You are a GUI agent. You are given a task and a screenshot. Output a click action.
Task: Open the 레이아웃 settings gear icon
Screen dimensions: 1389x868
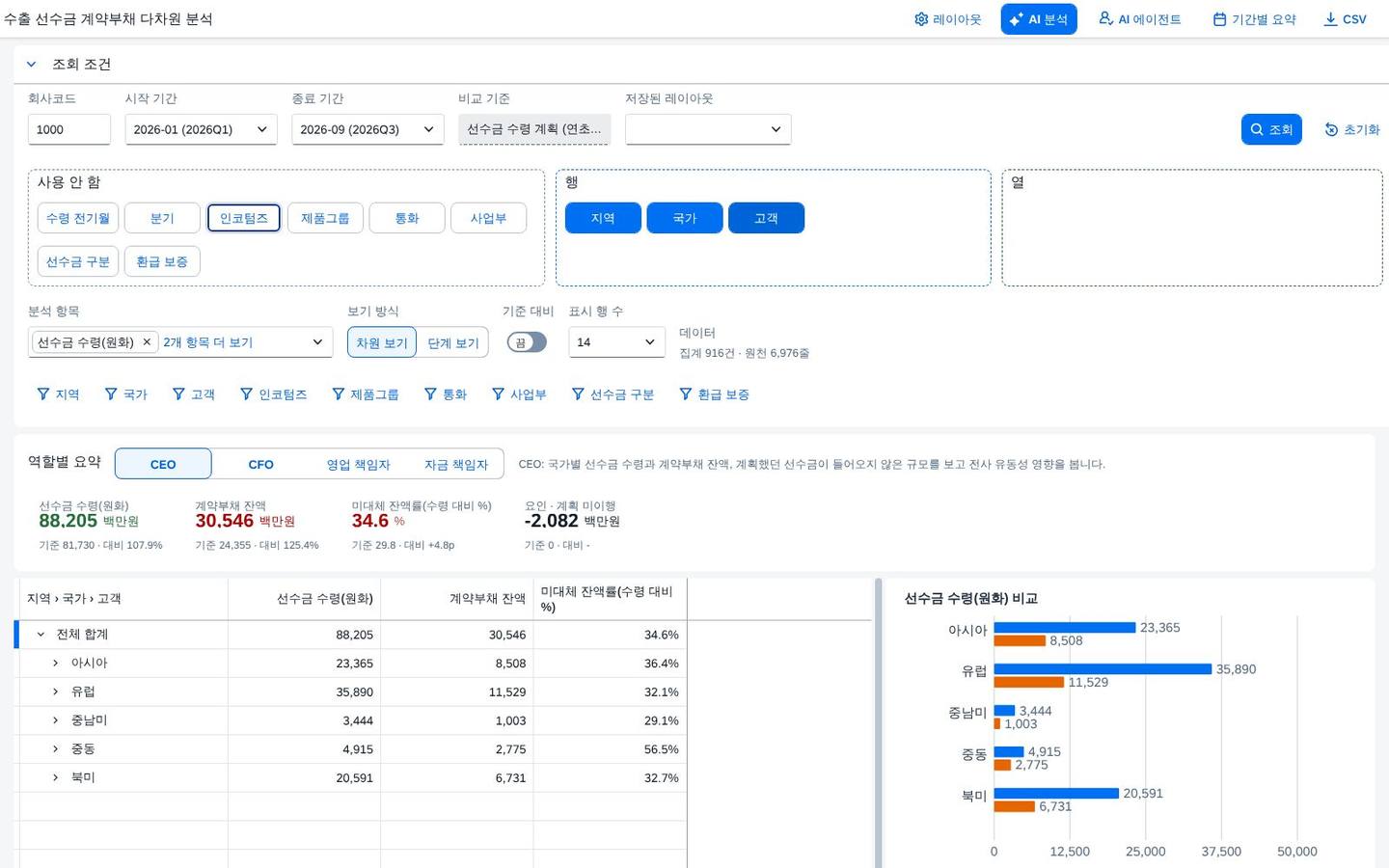click(946, 19)
